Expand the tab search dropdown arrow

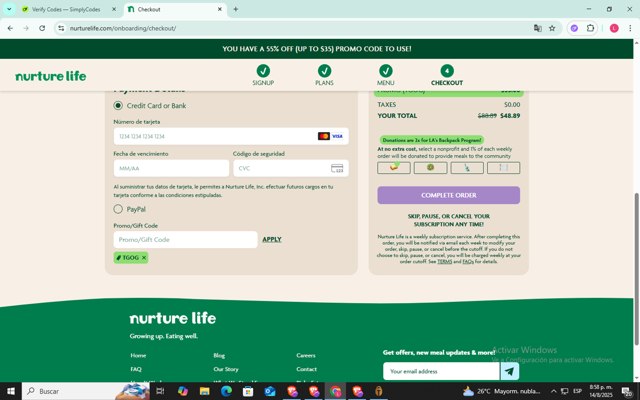pos(9,9)
